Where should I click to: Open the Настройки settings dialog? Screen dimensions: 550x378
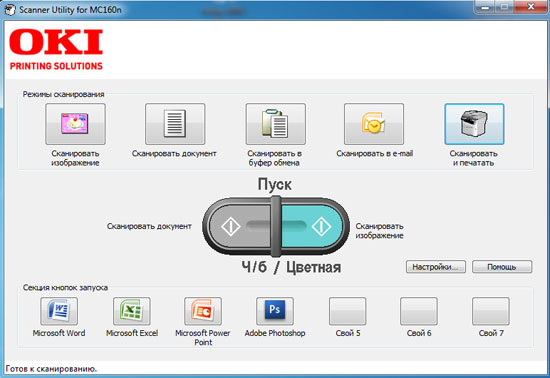[x=436, y=267]
